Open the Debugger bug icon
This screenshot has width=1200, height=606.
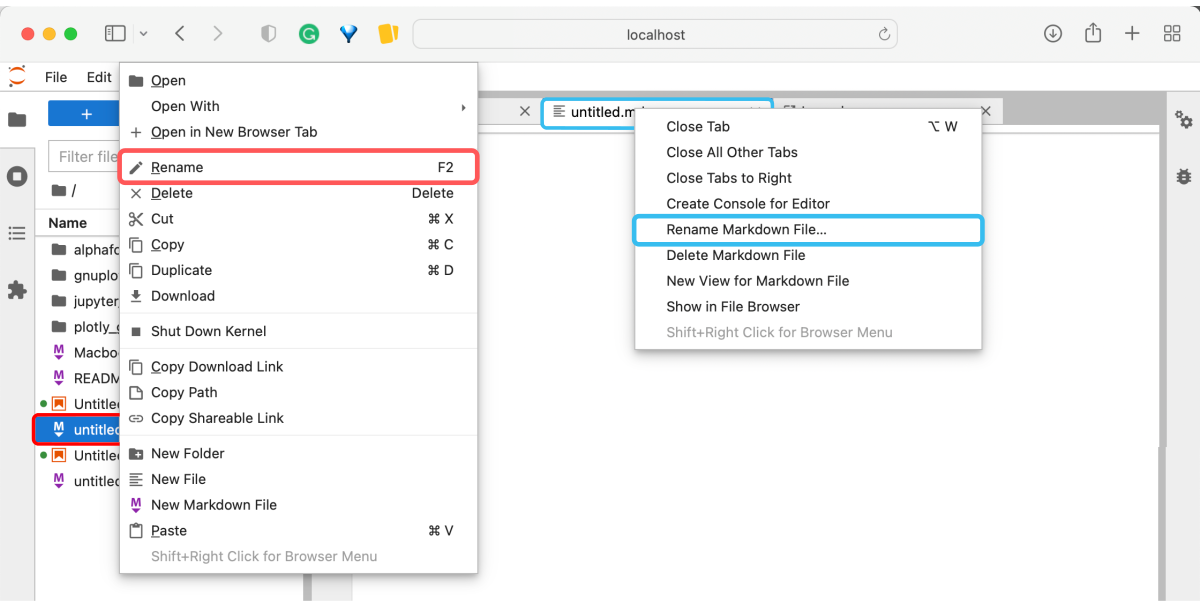tap(1184, 176)
